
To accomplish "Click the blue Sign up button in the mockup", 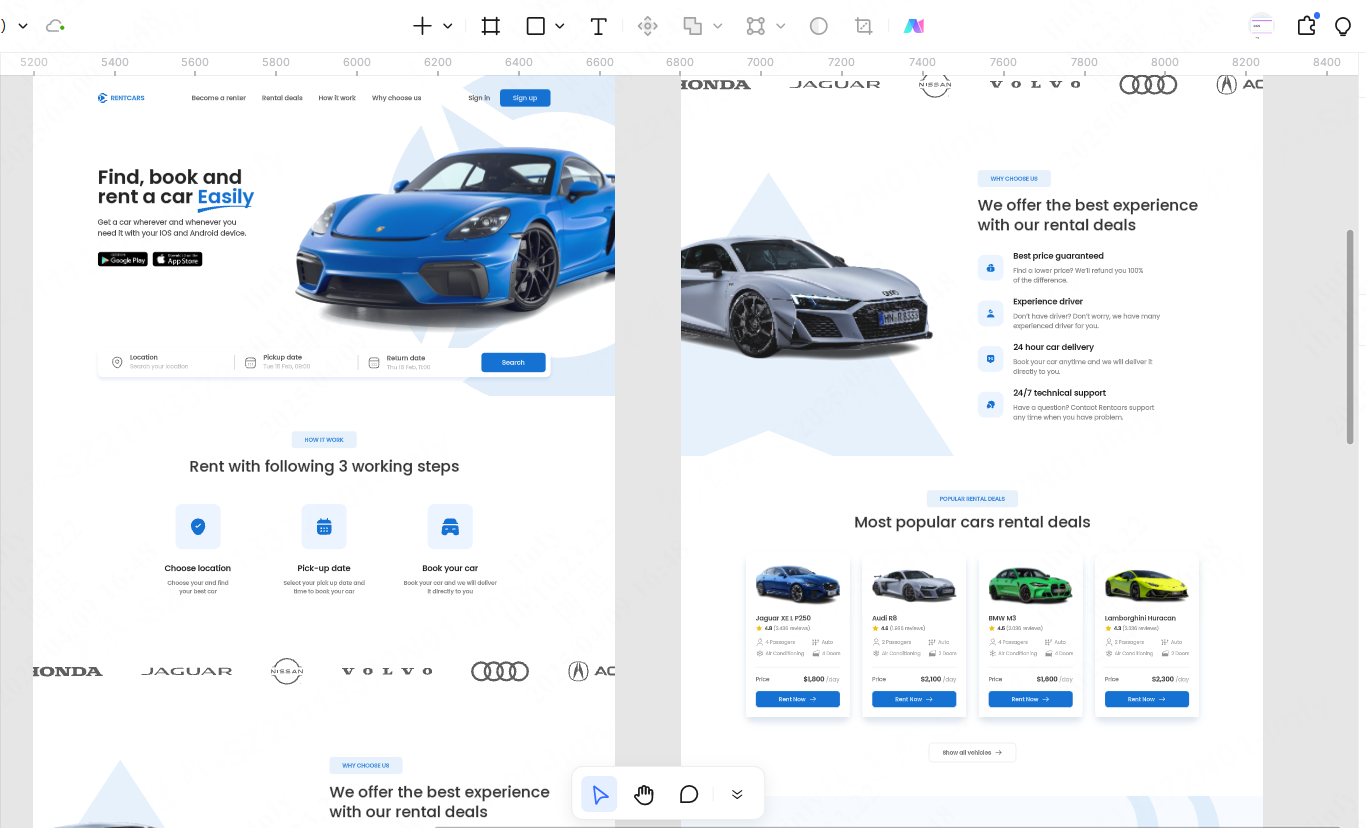I will pos(525,98).
